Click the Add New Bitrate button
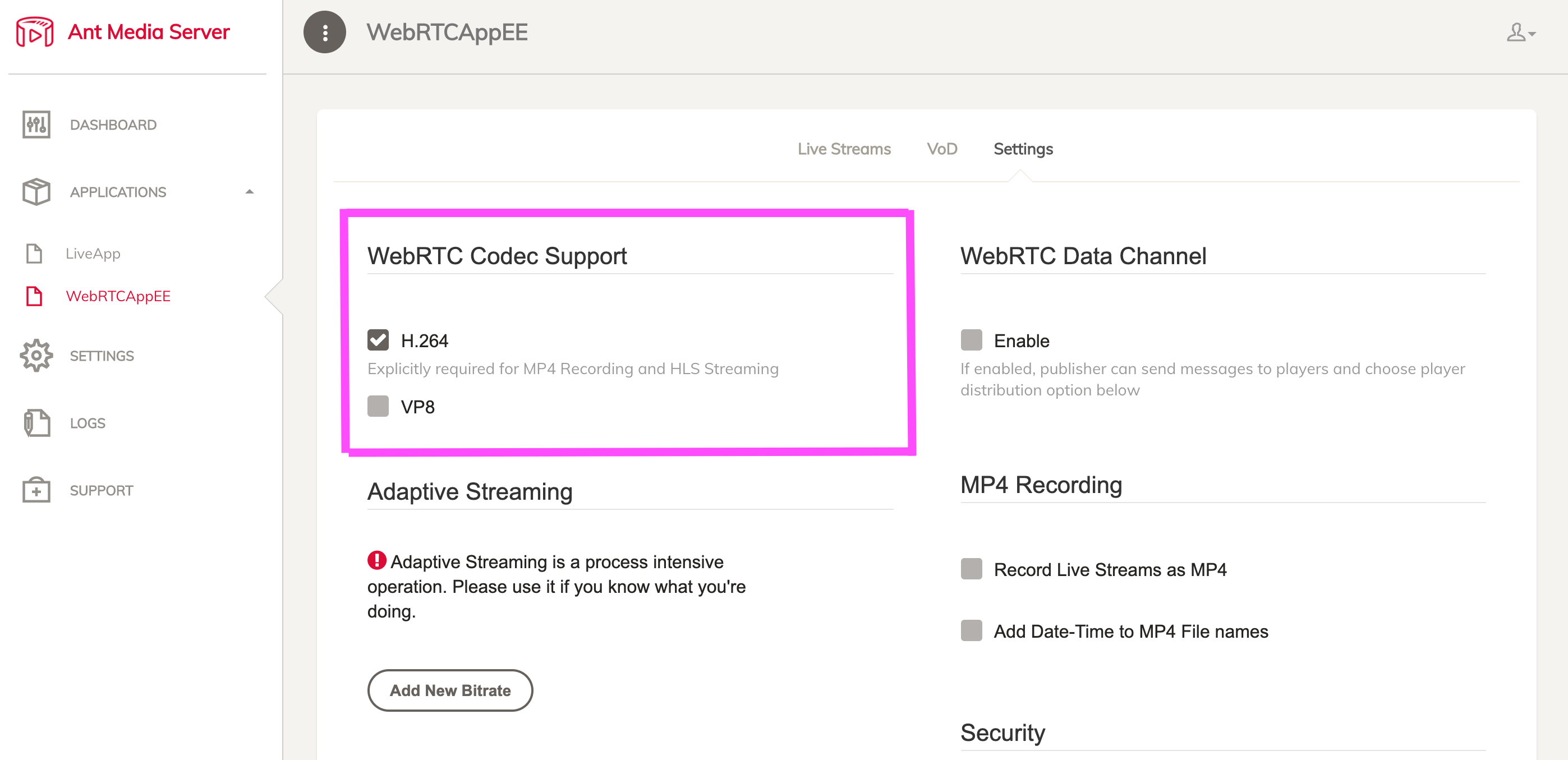 click(x=450, y=690)
